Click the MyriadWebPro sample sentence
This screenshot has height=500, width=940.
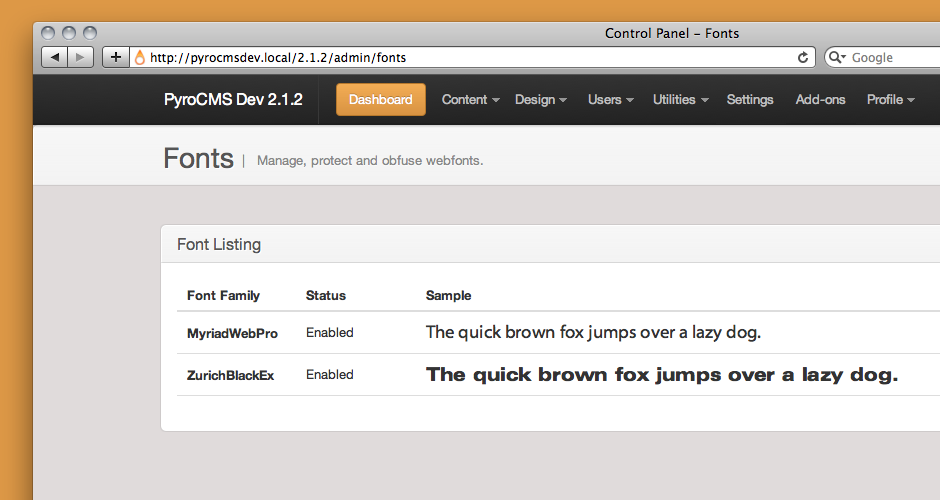pyautogui.click(x=593, y=332)
